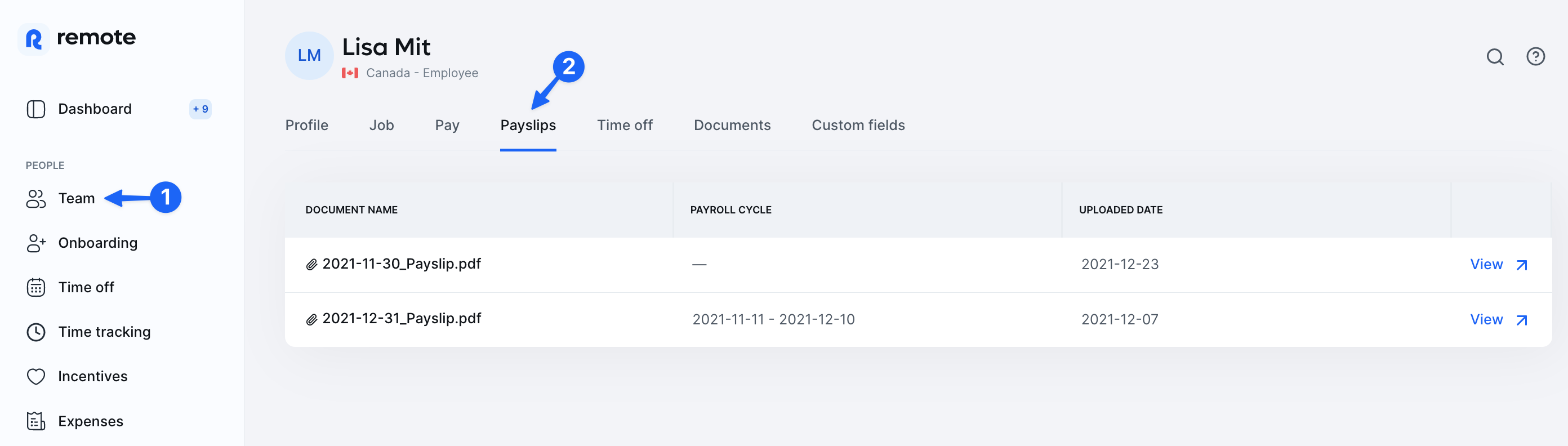This screenshot has height=446, width=1568.
Task: Open Expenses in the sidebar
Action: [x=91, y=421]
